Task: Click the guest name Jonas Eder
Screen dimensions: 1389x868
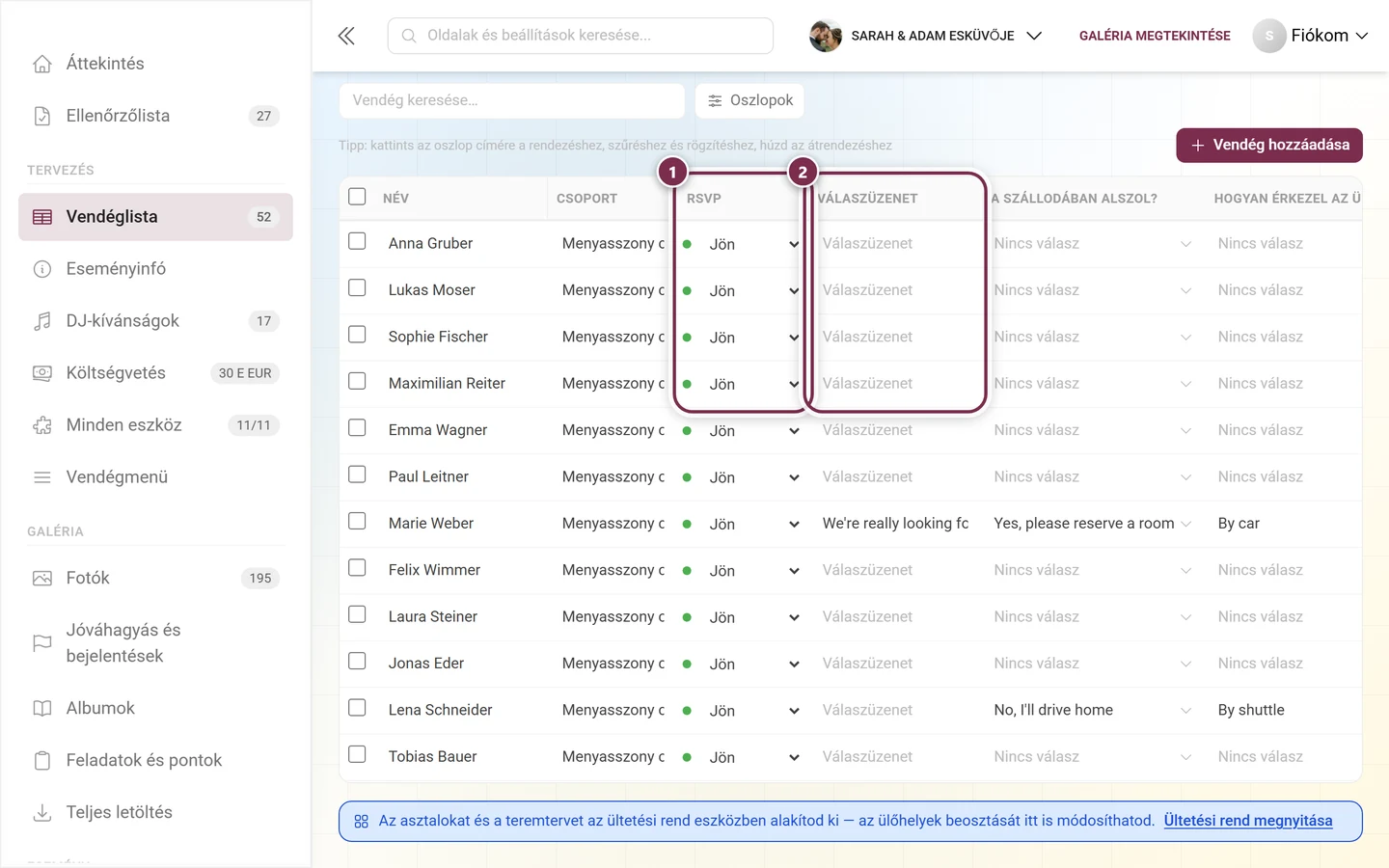Action: [x=426, y=664]
